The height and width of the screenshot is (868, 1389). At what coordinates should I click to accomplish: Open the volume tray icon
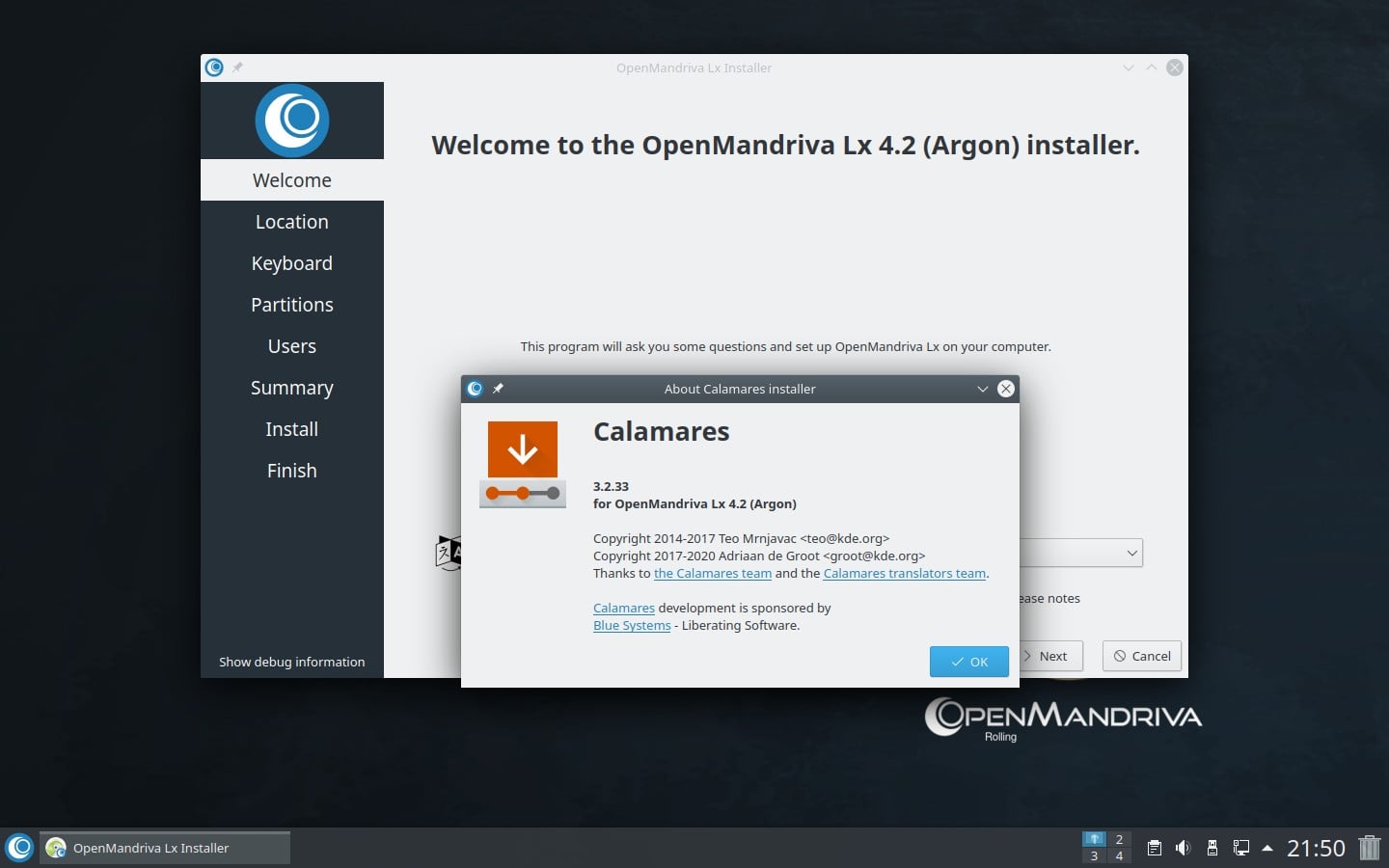click(x=1183, y=848)
